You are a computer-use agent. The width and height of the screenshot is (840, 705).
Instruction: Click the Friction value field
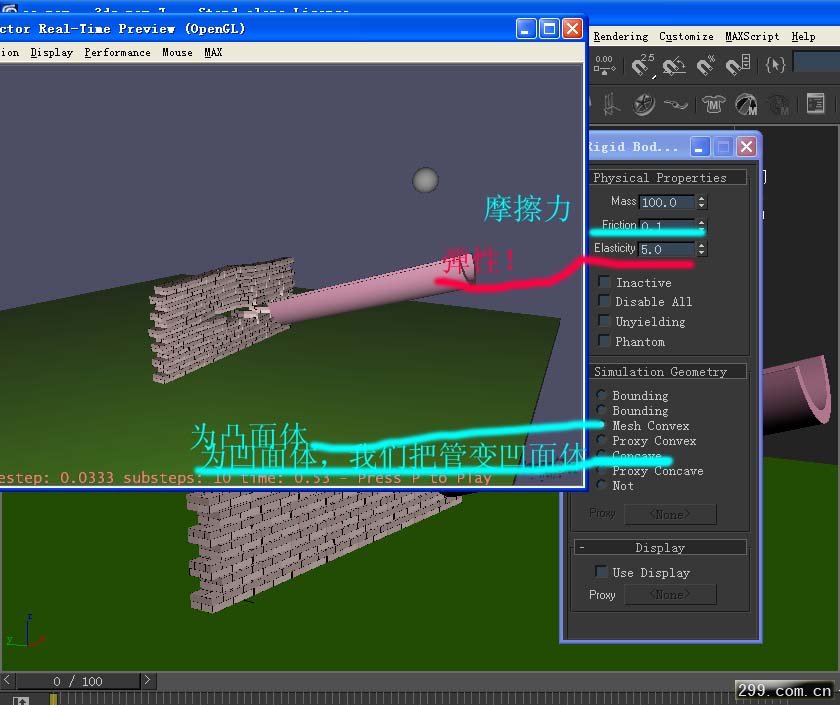tap(667, 225)
